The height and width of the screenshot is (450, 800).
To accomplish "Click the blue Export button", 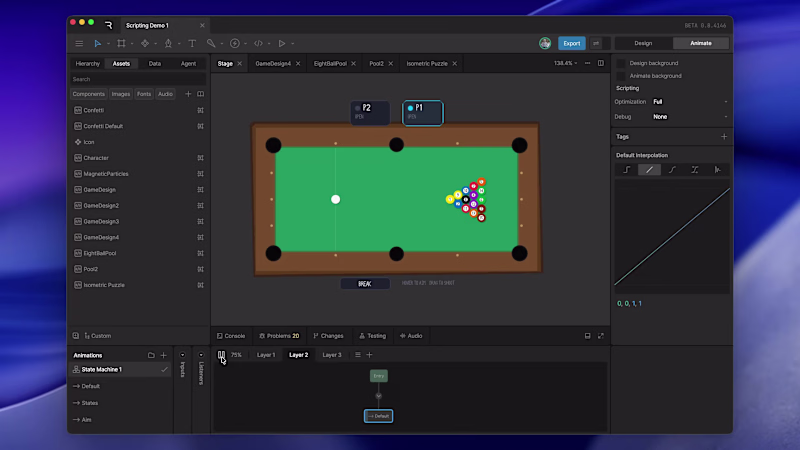I will click(x=571, y=43).
